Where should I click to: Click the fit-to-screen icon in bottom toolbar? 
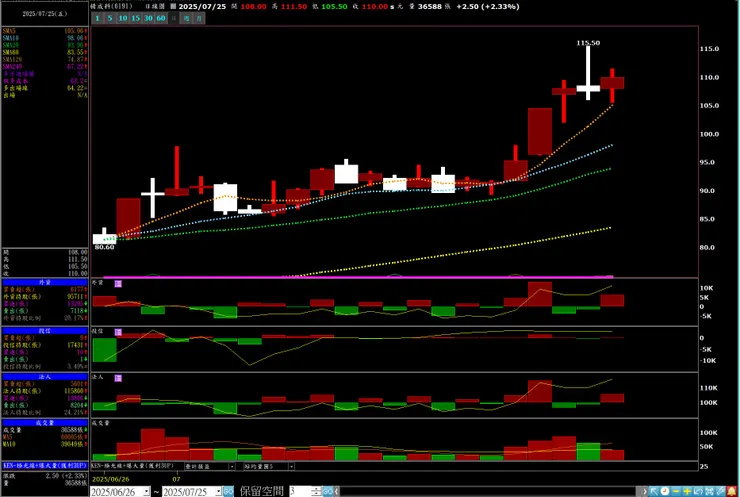(x=709, y=491)
